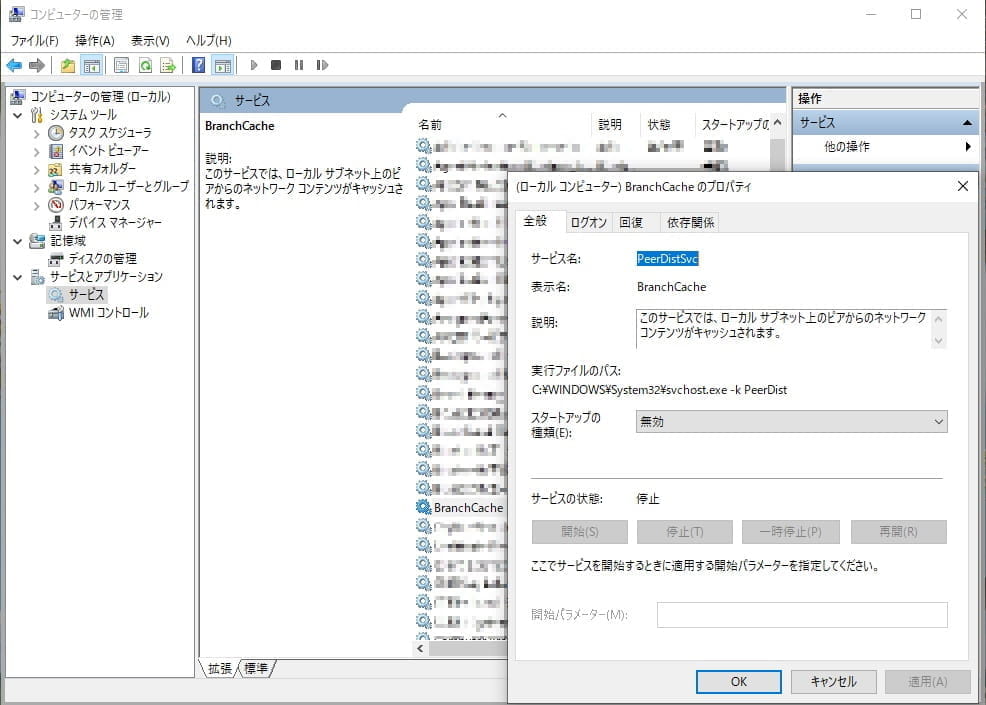Select システム ツール in the tree

[x=83, y=115]
